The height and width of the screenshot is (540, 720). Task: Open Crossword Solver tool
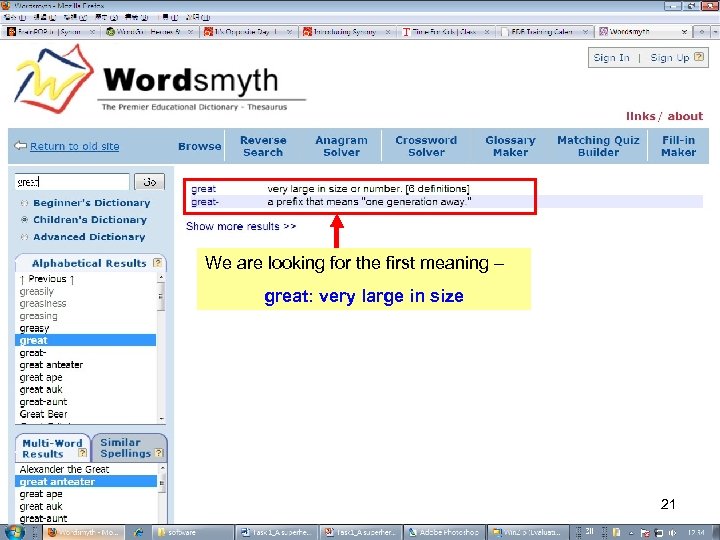tap(426, 146)
